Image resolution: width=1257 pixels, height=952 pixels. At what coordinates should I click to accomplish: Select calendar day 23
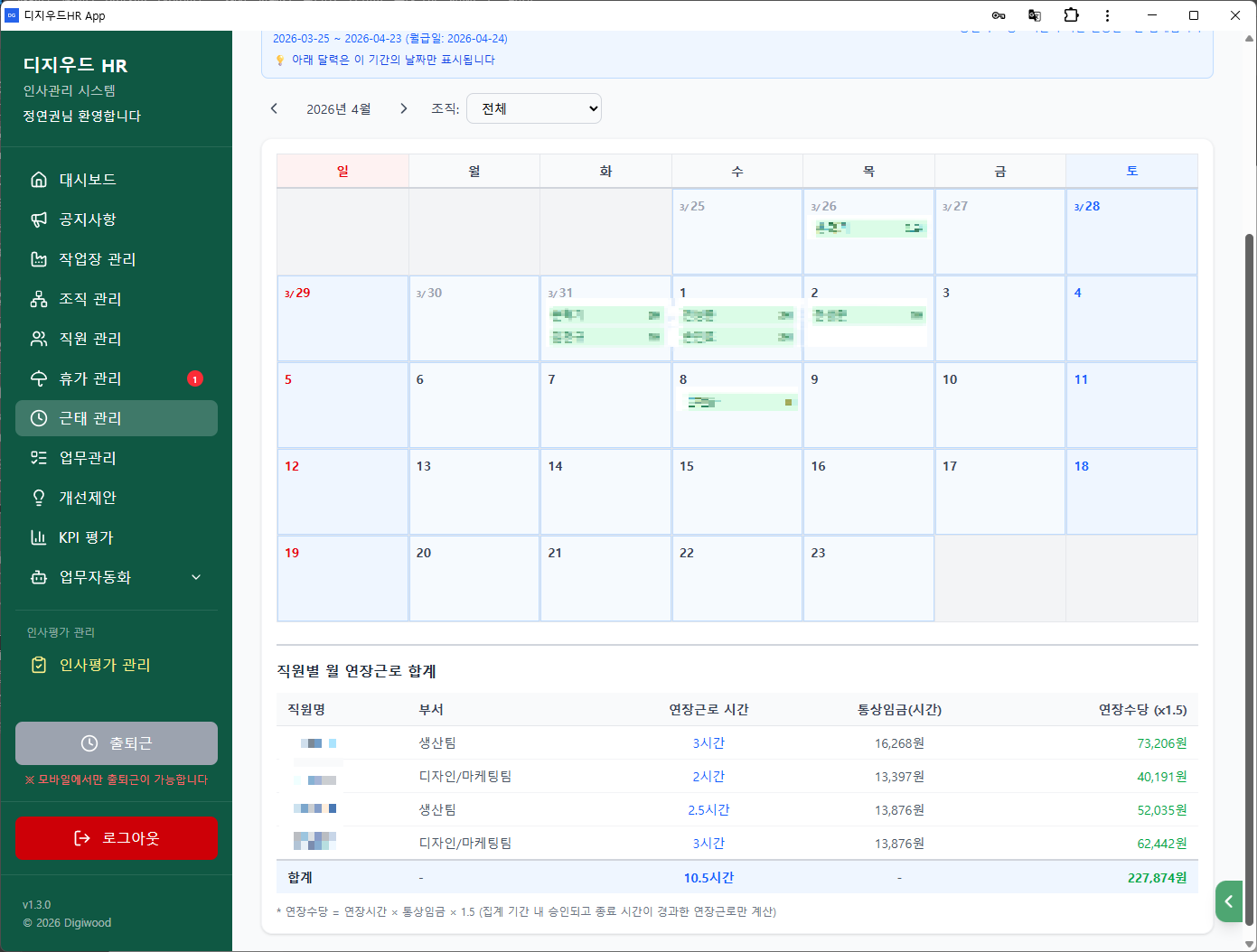pos(868,578)
